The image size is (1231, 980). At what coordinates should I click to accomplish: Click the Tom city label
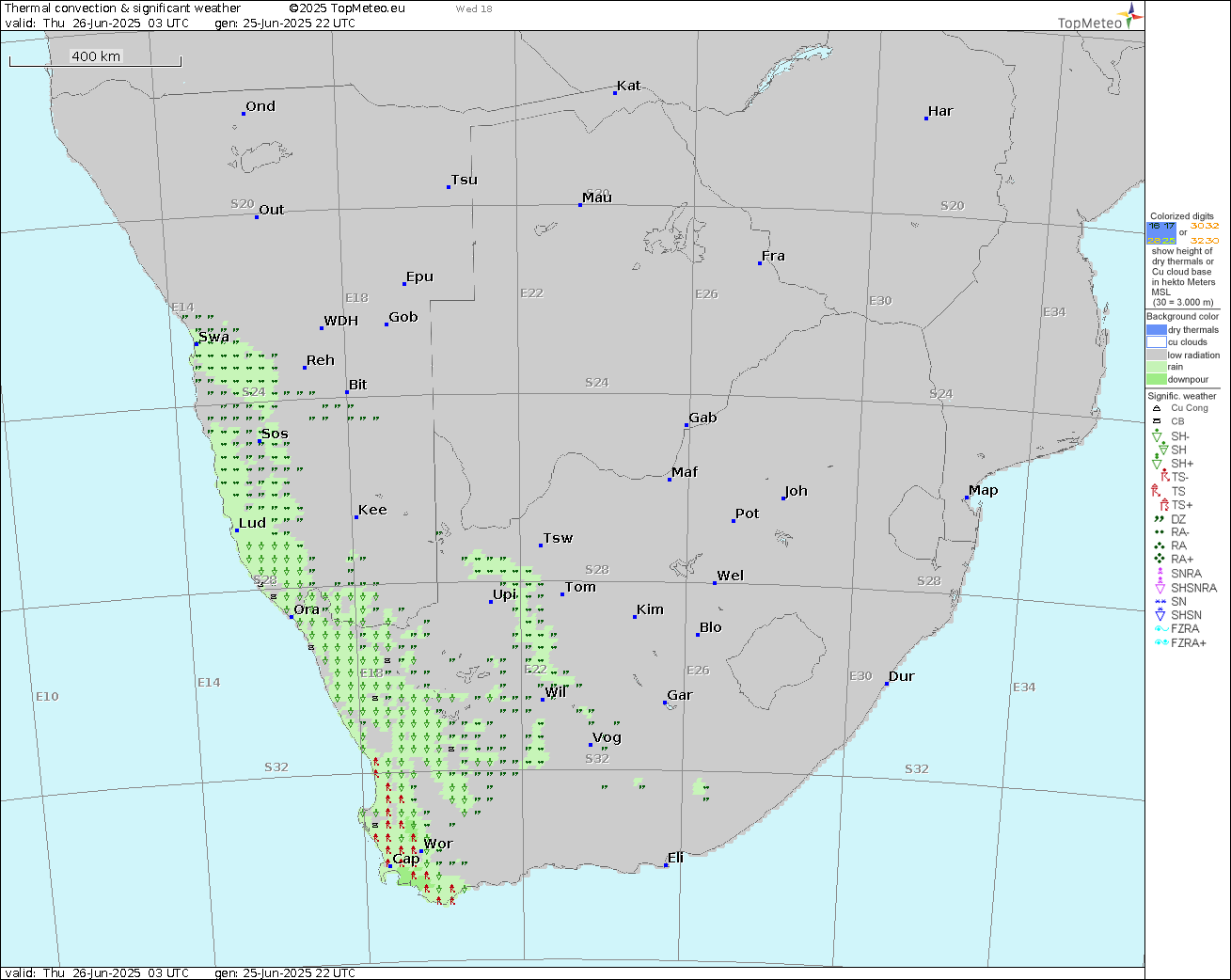580,587
